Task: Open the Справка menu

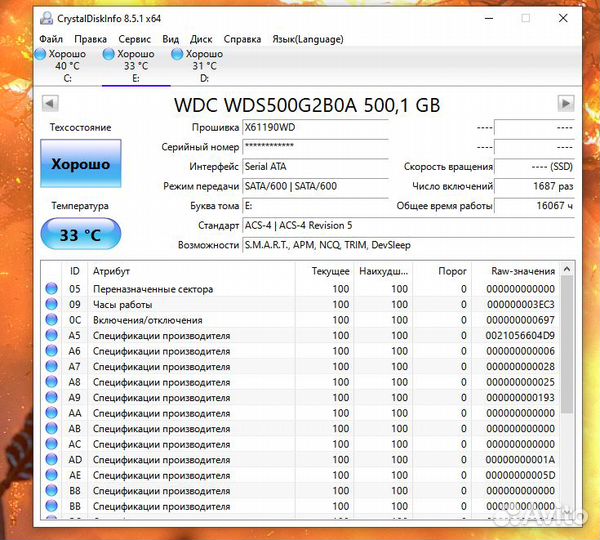Action: 242,39
